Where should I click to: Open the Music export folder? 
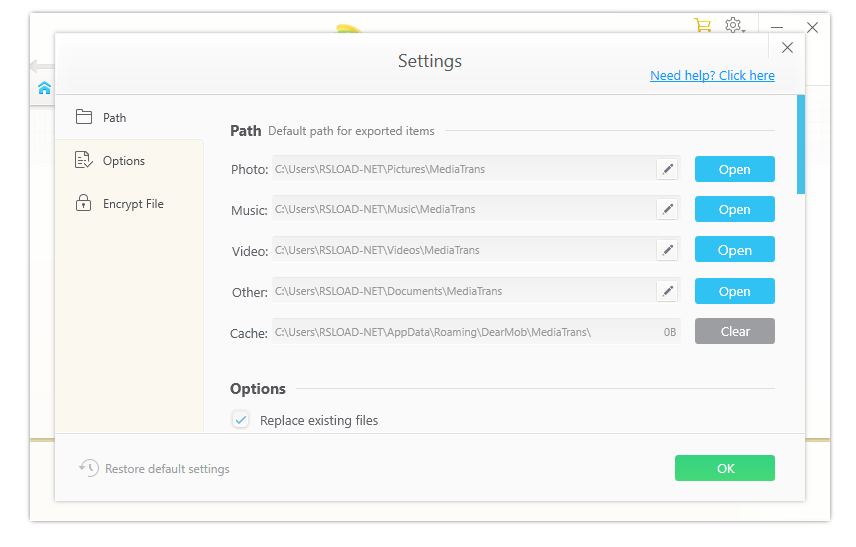(x=734, y=209)
